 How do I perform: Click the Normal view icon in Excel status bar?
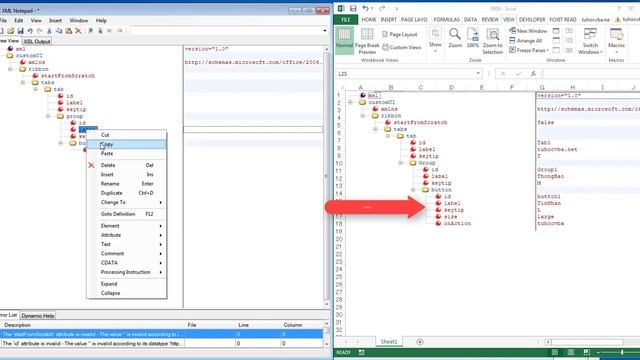555,352
